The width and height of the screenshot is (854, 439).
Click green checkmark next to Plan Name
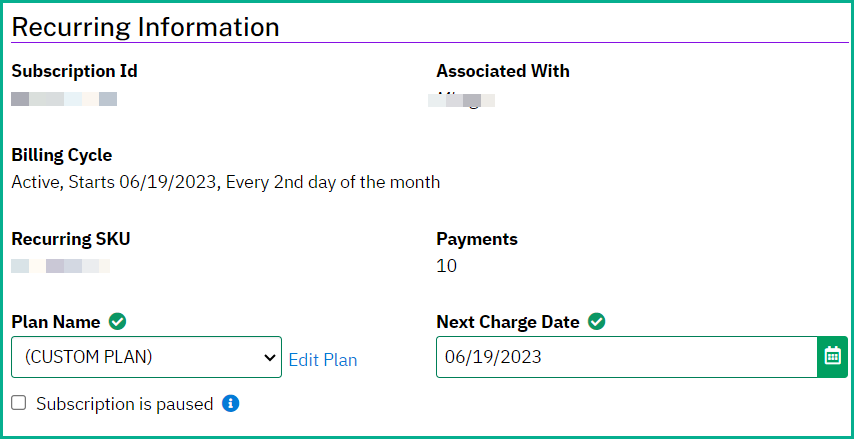117,322
